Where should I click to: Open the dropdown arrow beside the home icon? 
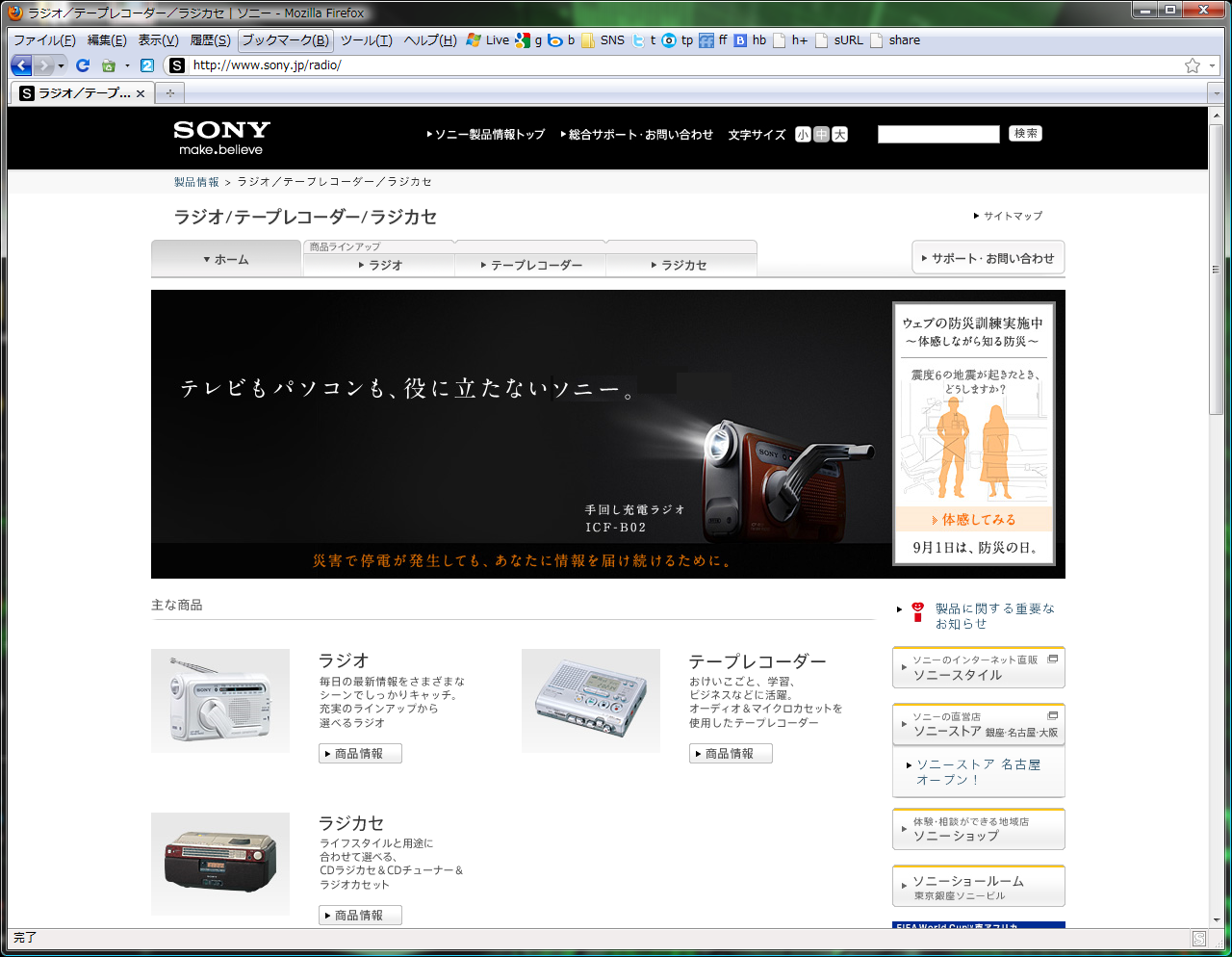[x=127, y=65]
